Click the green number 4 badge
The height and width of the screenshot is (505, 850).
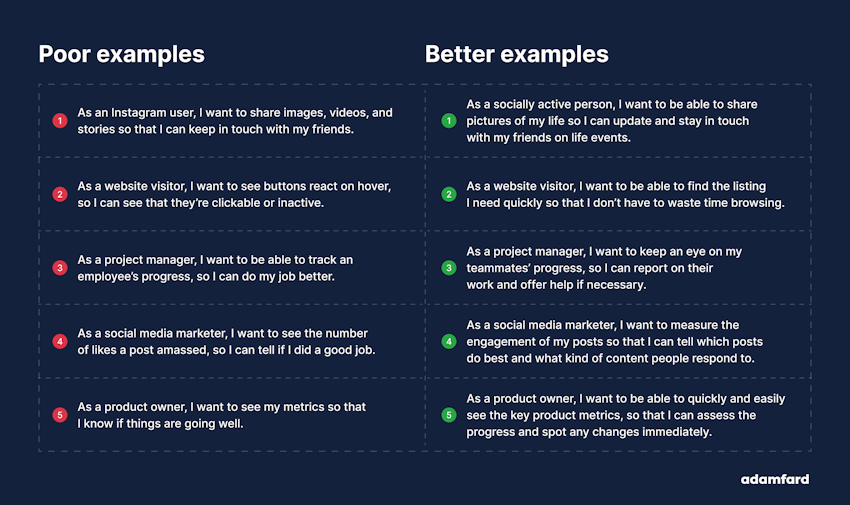pos(449,341)
